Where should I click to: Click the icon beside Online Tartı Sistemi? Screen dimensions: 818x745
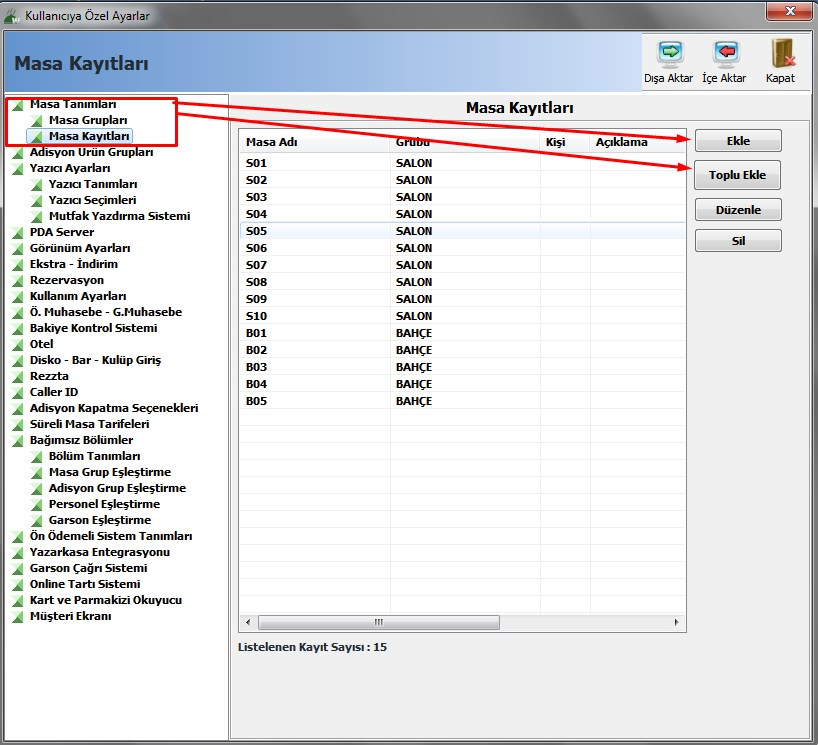(18, 585)
